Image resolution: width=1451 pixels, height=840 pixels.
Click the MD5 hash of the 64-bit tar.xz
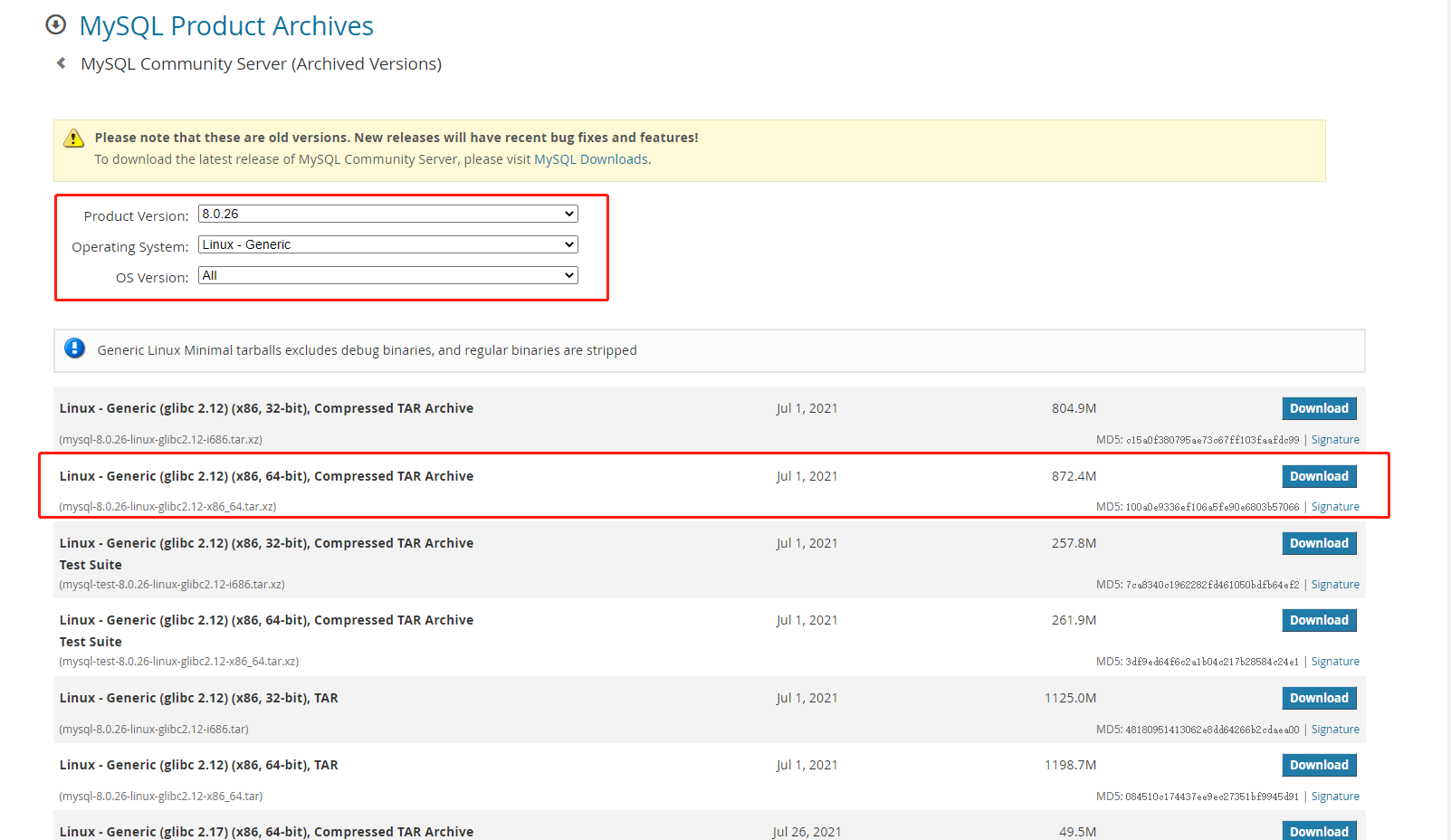1212,507
